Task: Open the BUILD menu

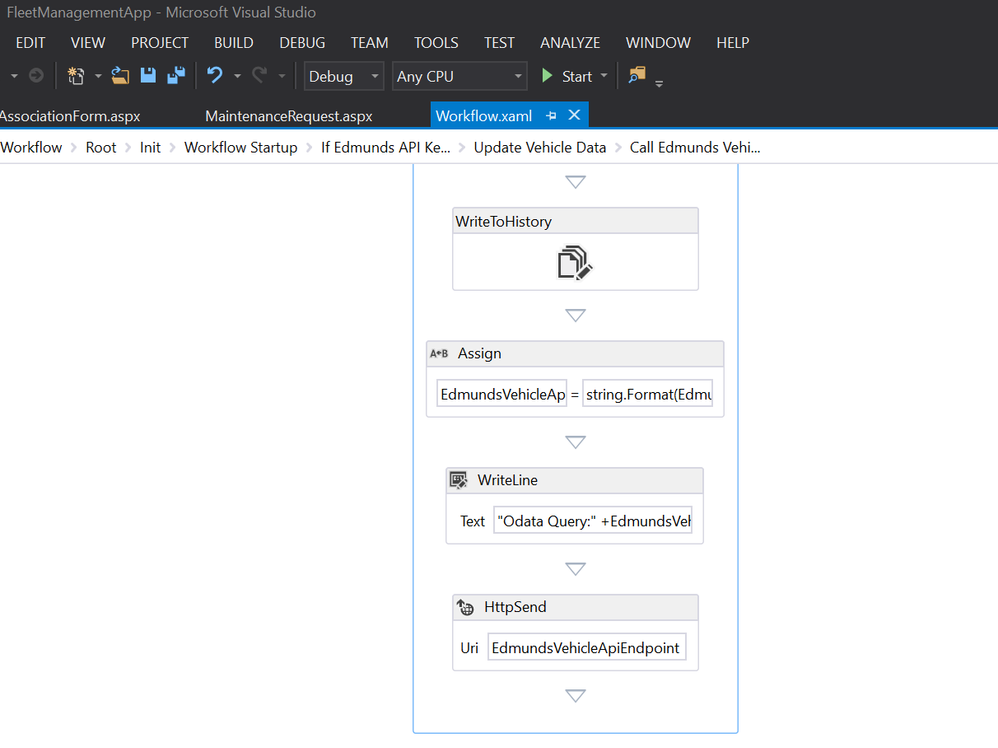Action: tap(234, 43)
